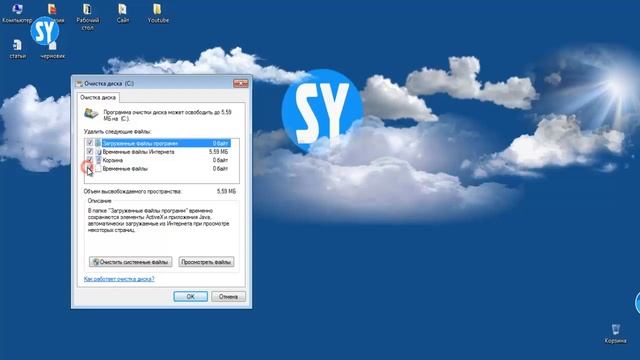Click the blank page icon of Временные файлы row
The image size is (640, 360).
point(98,169)
